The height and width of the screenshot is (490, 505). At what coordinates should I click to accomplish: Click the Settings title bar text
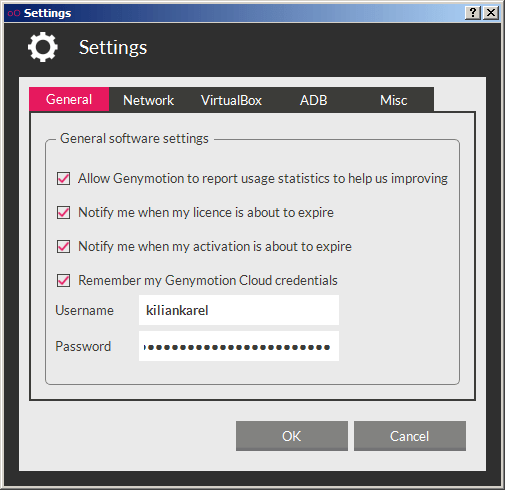click(x=47, y=13)
